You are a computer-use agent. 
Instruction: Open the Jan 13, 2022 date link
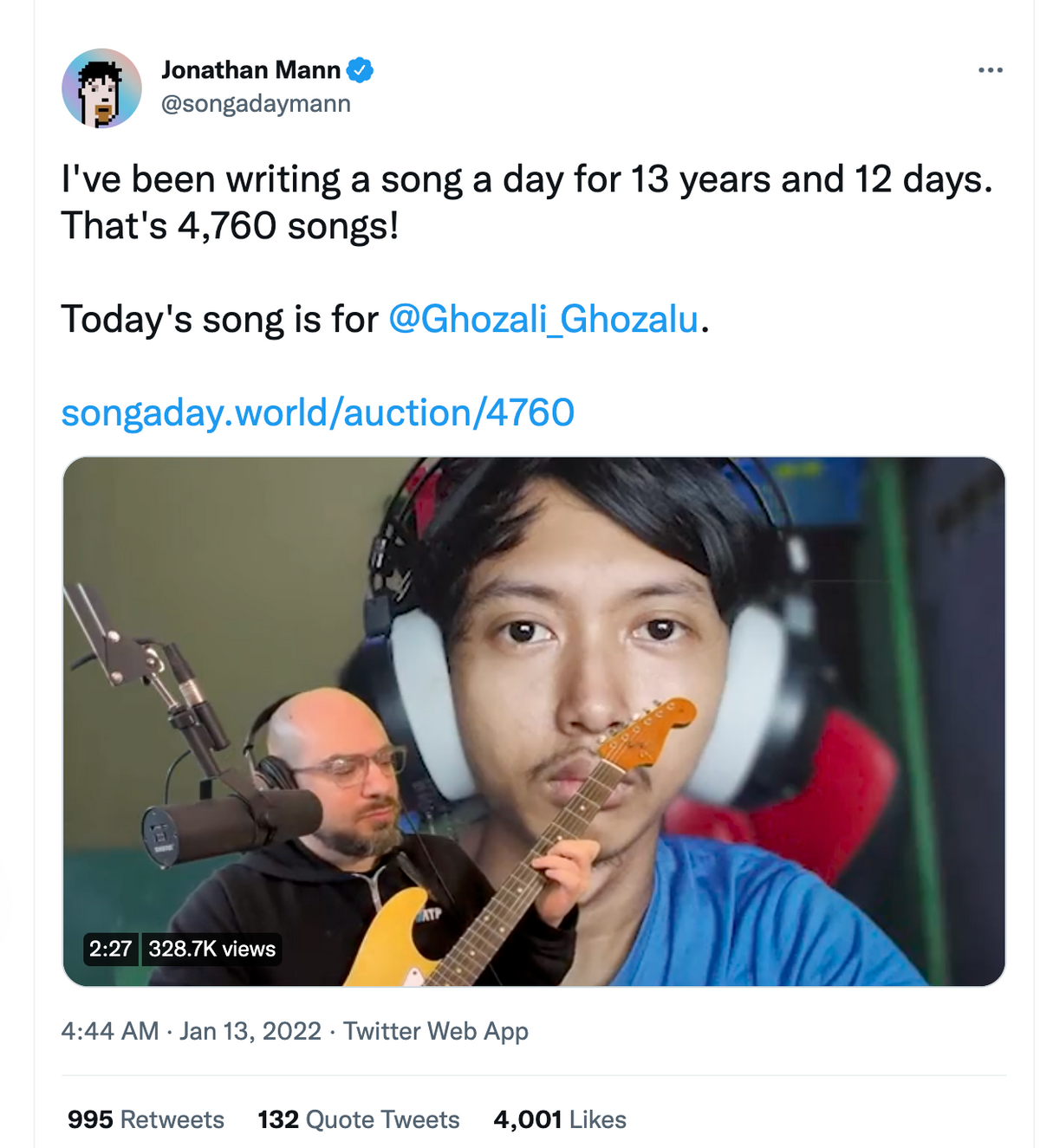(x=250, y=1031)
